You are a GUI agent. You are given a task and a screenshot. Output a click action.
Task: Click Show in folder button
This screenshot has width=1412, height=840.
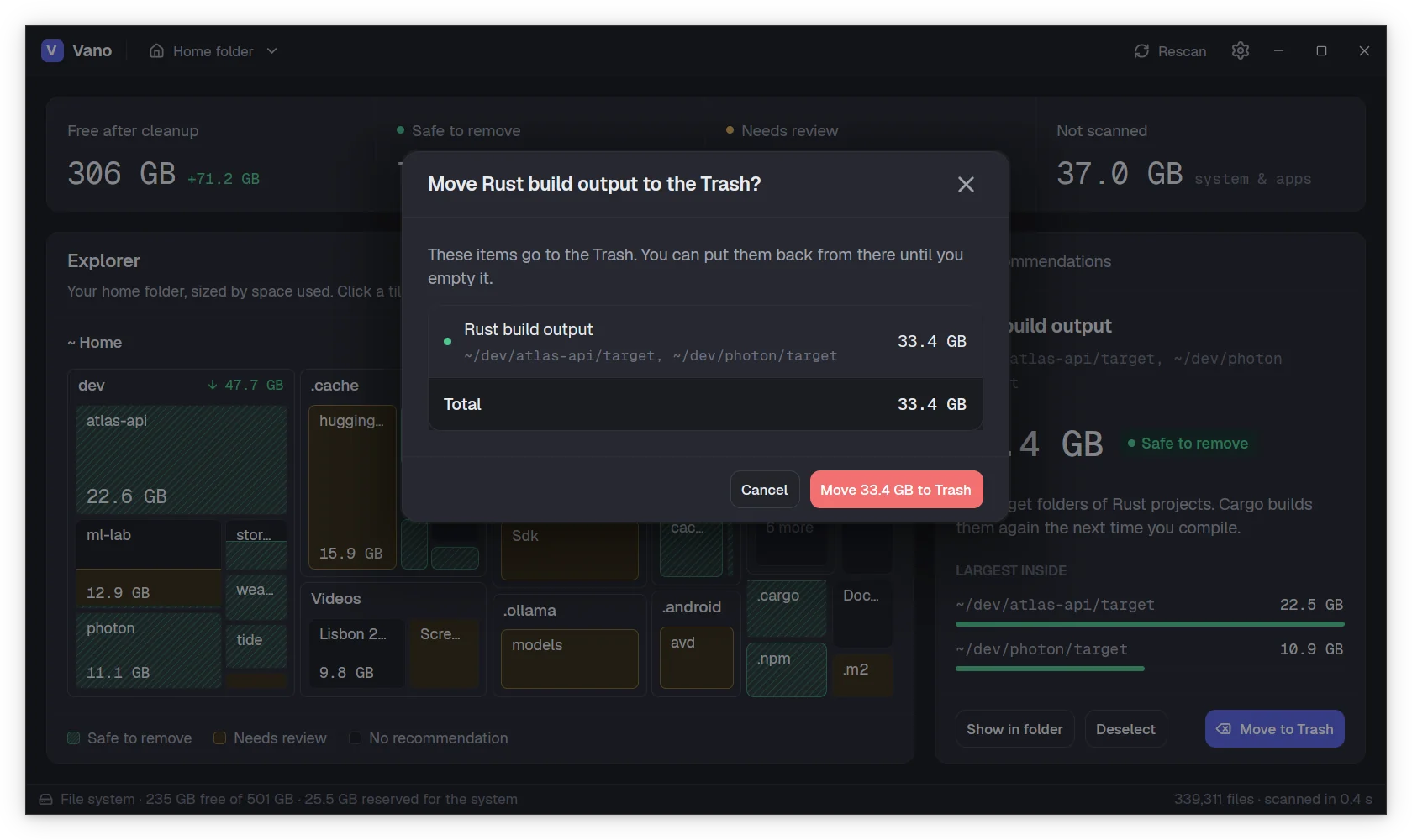coord(1014,729)
